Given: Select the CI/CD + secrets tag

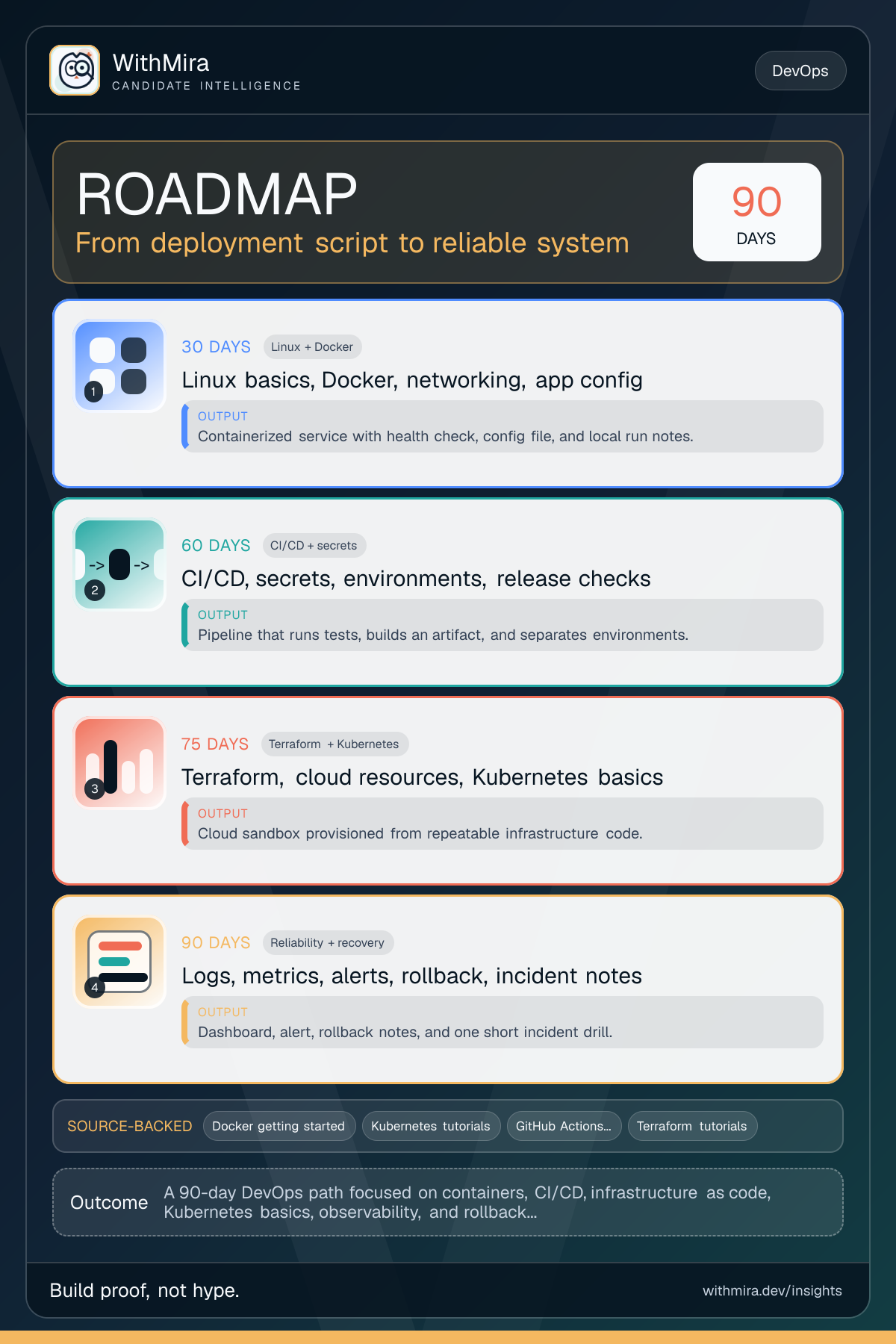Looking at the screenshot, I should [314, 546].
